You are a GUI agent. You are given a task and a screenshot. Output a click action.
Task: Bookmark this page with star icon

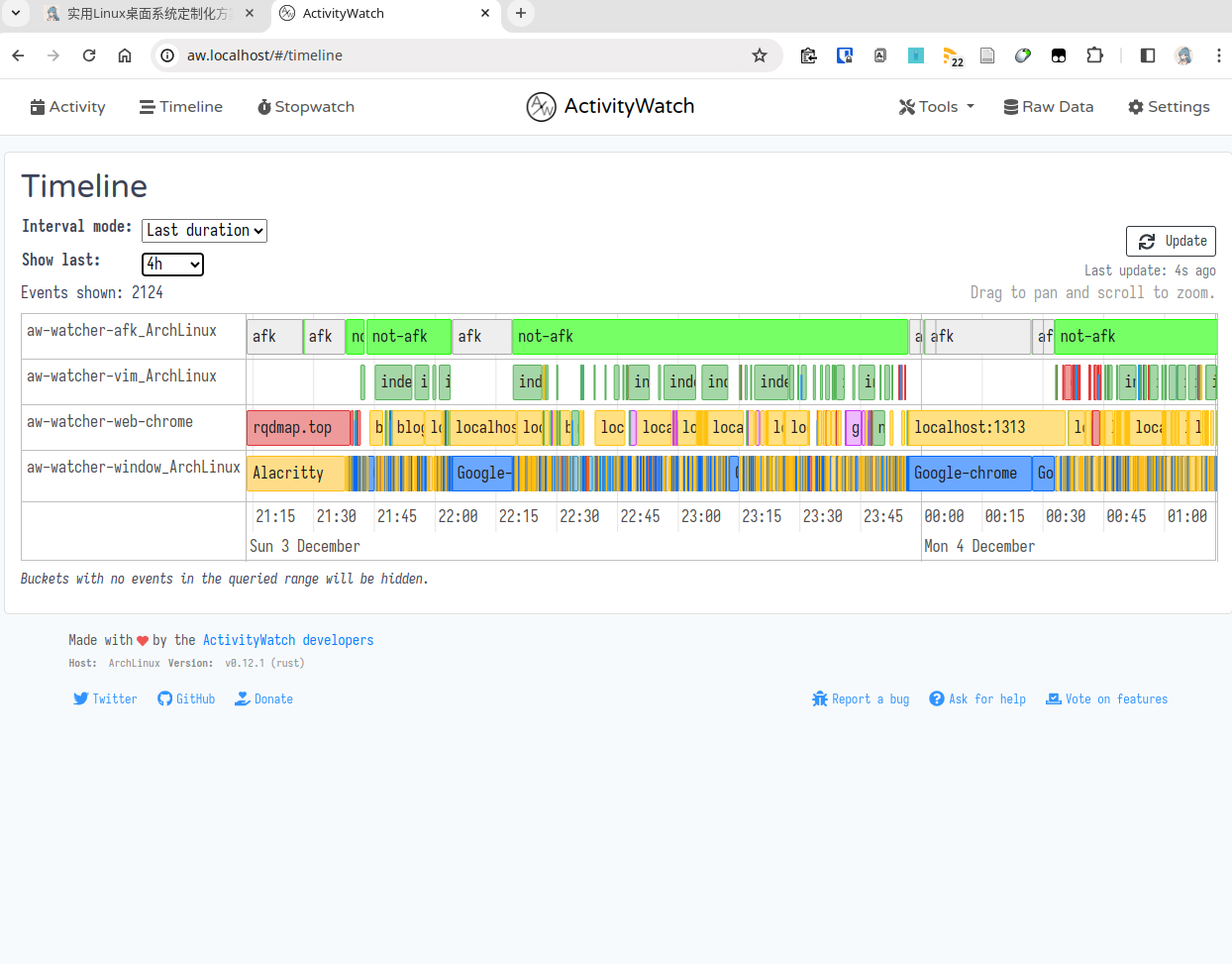click(760, 55)
